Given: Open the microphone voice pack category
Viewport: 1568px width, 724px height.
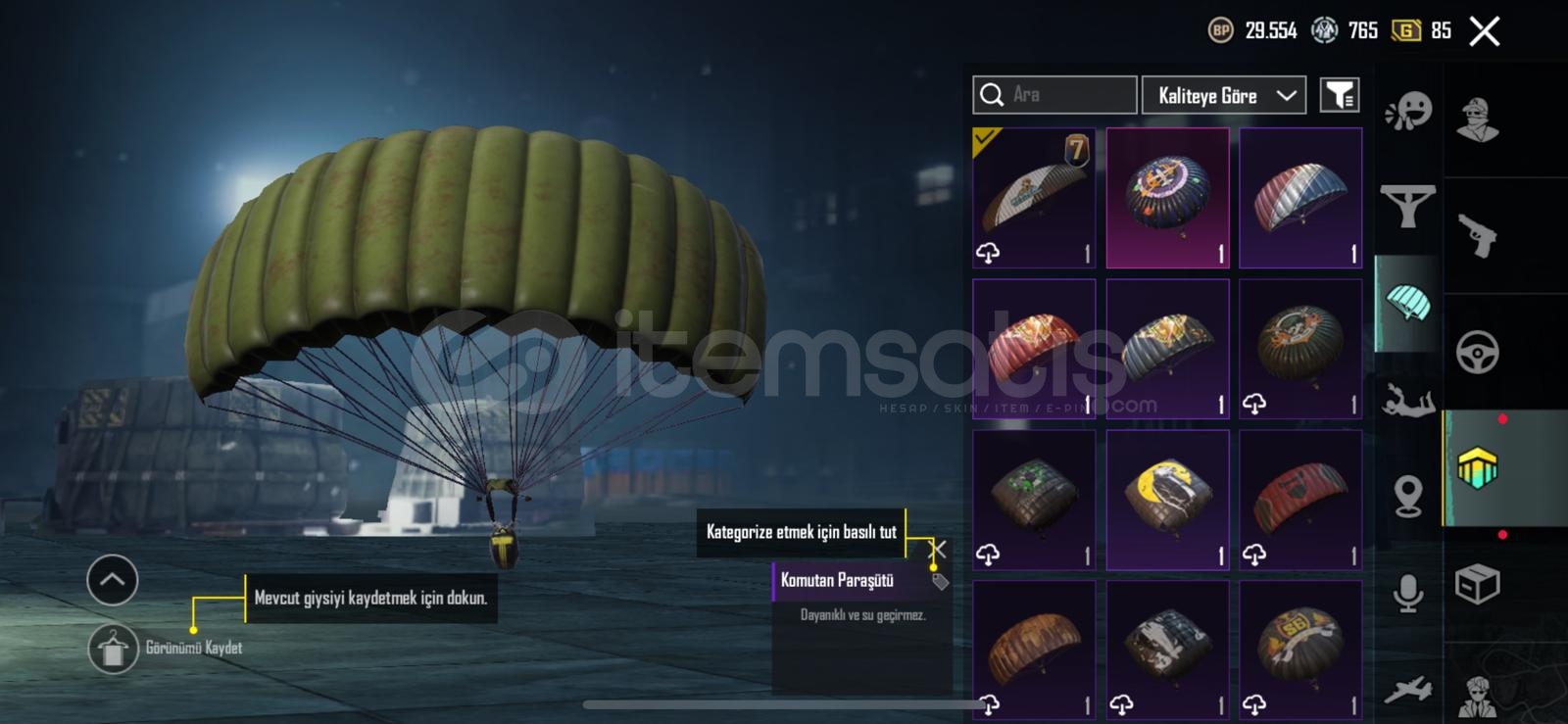Looking at the screenshot, I should point(1408,593).
